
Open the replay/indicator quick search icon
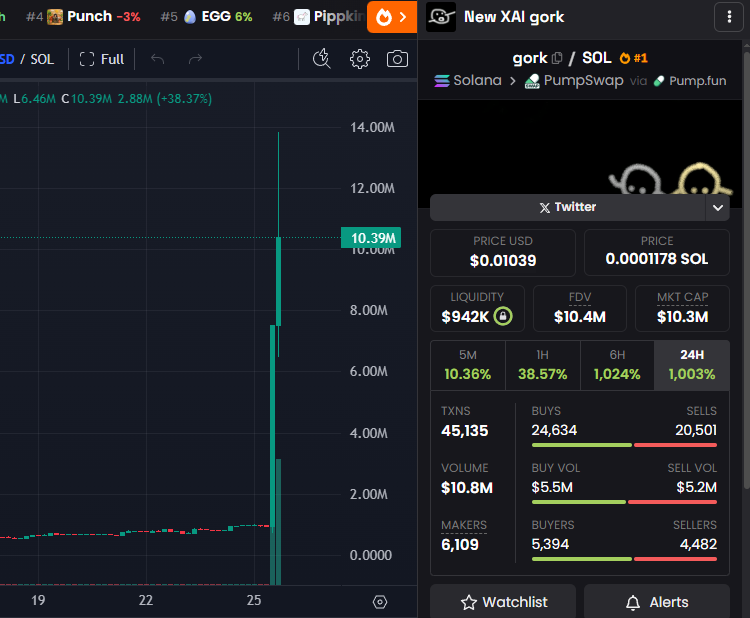click(321, 59)
